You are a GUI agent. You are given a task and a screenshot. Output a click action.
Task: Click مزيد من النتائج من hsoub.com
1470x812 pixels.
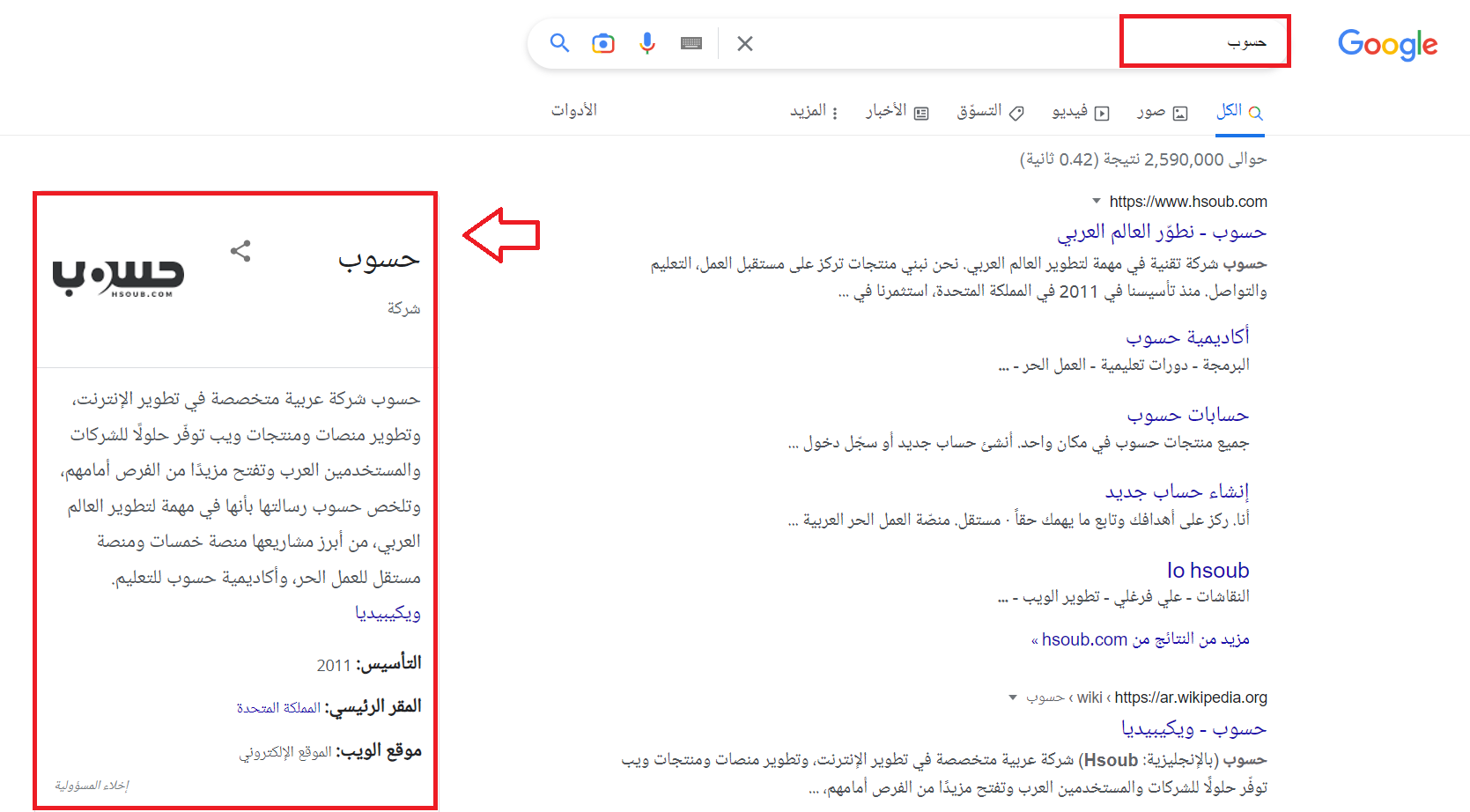1141,639
